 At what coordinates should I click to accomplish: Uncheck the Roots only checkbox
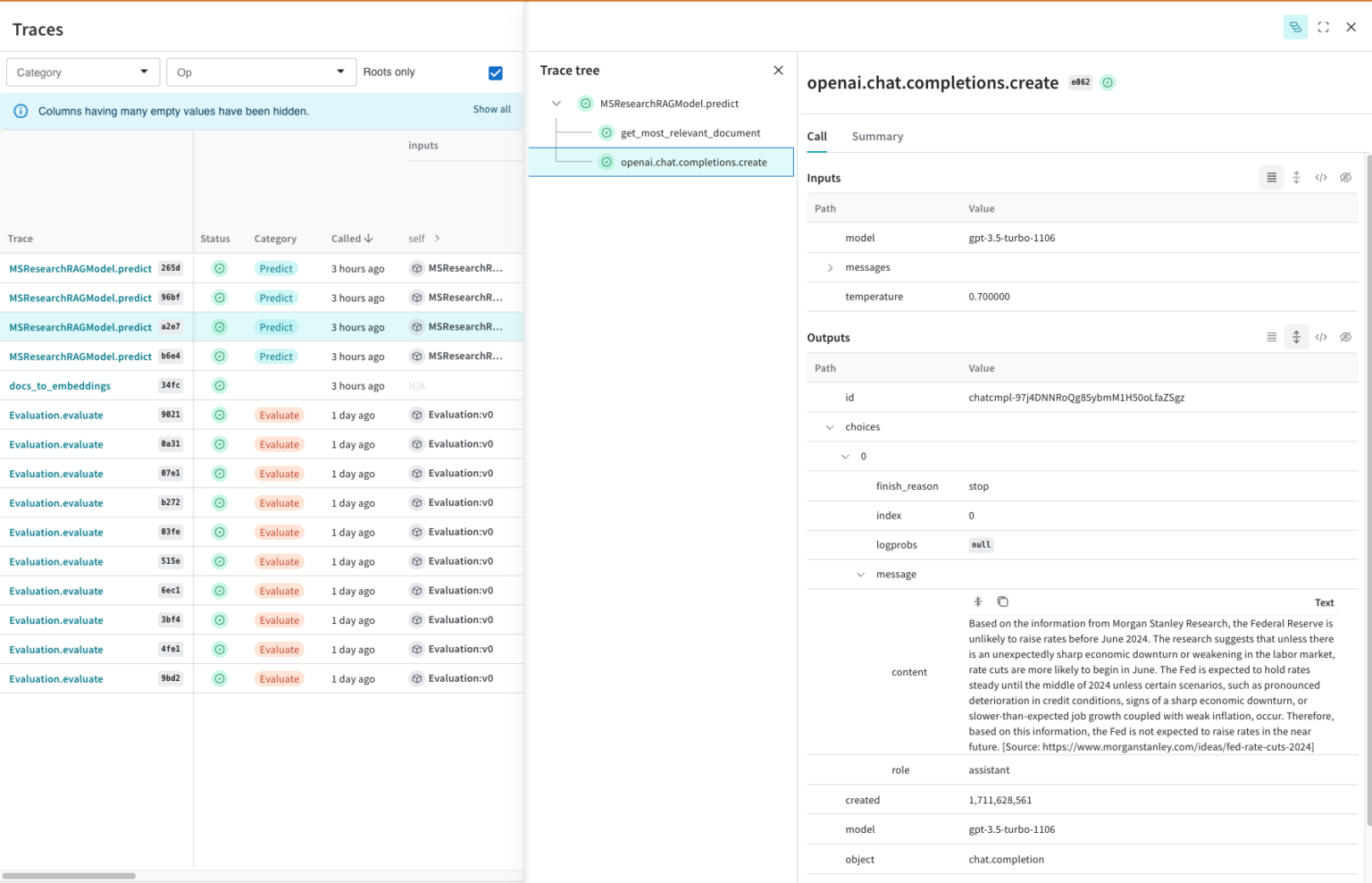pos(496,73)
